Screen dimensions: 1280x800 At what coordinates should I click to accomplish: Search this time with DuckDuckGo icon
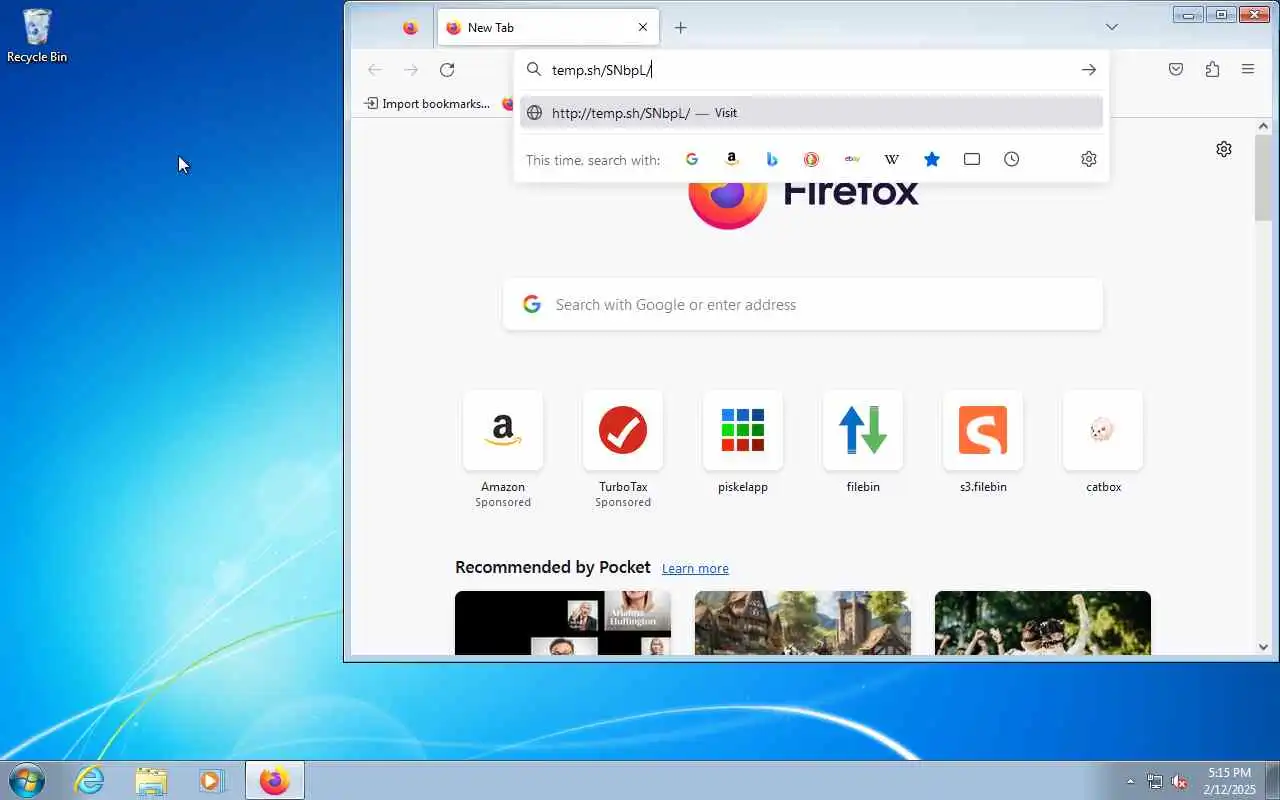[812, 159]
